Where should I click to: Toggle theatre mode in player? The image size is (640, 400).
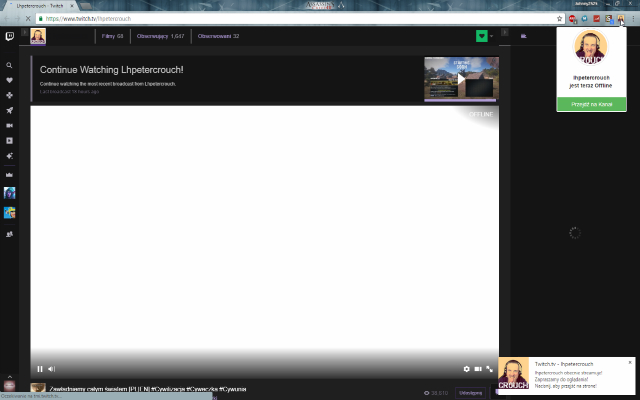tap(478, 369)
